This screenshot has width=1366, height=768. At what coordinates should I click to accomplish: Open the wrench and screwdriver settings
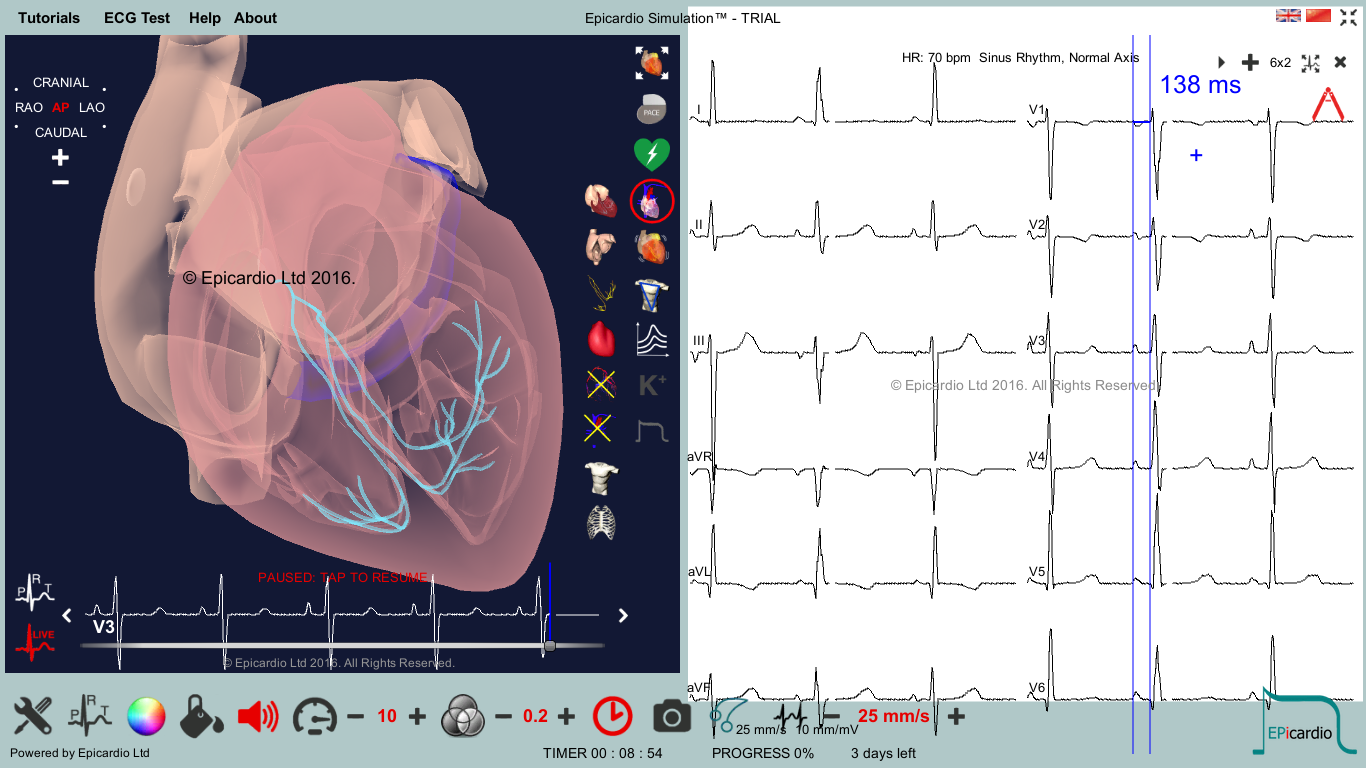click(x=33, y=716)
